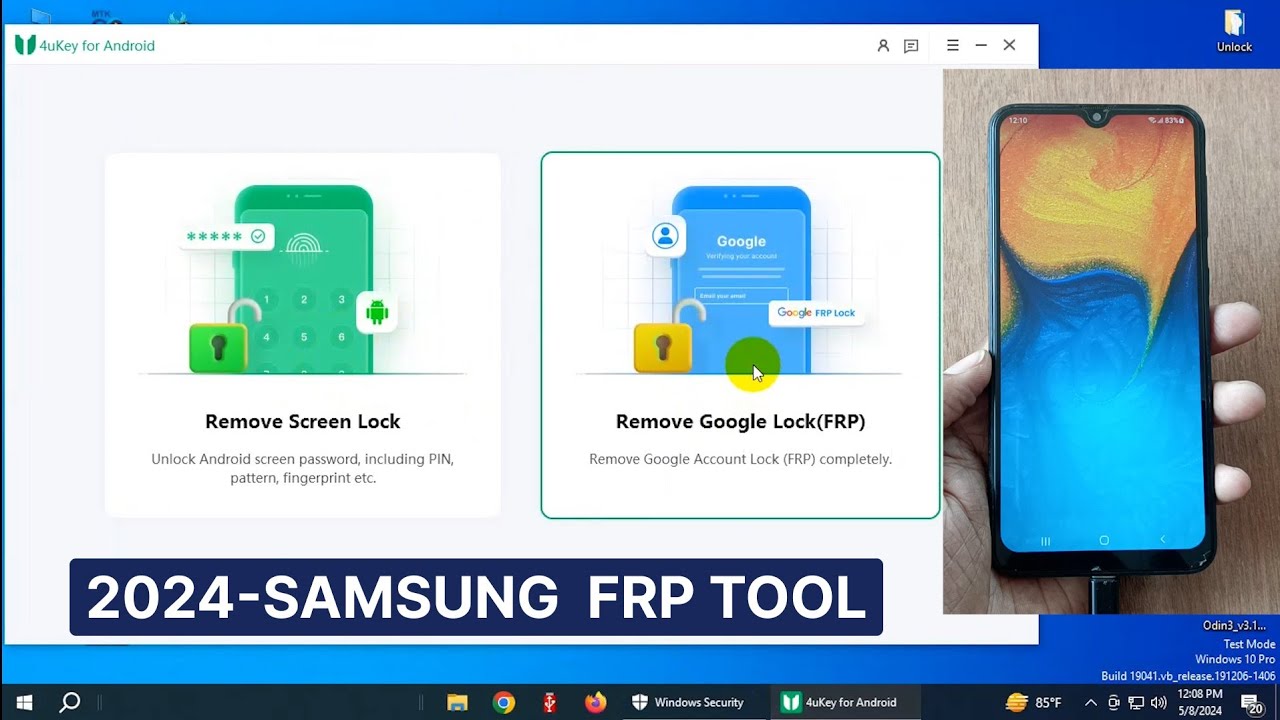Click the Google FRP Lock badge illustration
The image size is (1280, 720).
click(817, 313)
